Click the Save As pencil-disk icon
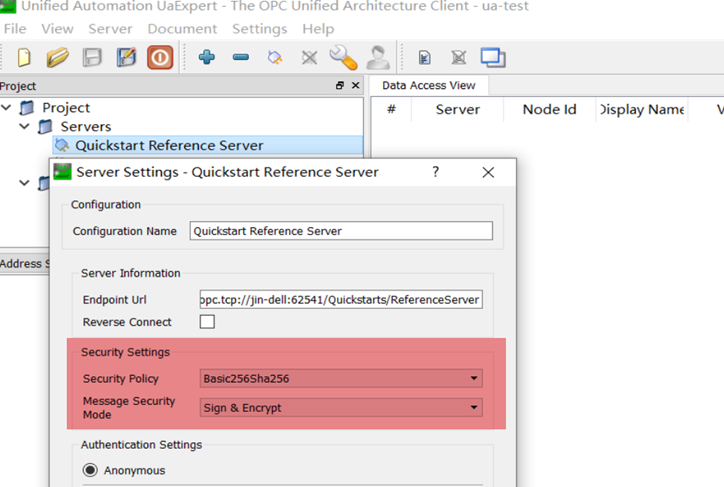This screenshot has height=487, width=724. pyautogui.click(x=126, y=58)
